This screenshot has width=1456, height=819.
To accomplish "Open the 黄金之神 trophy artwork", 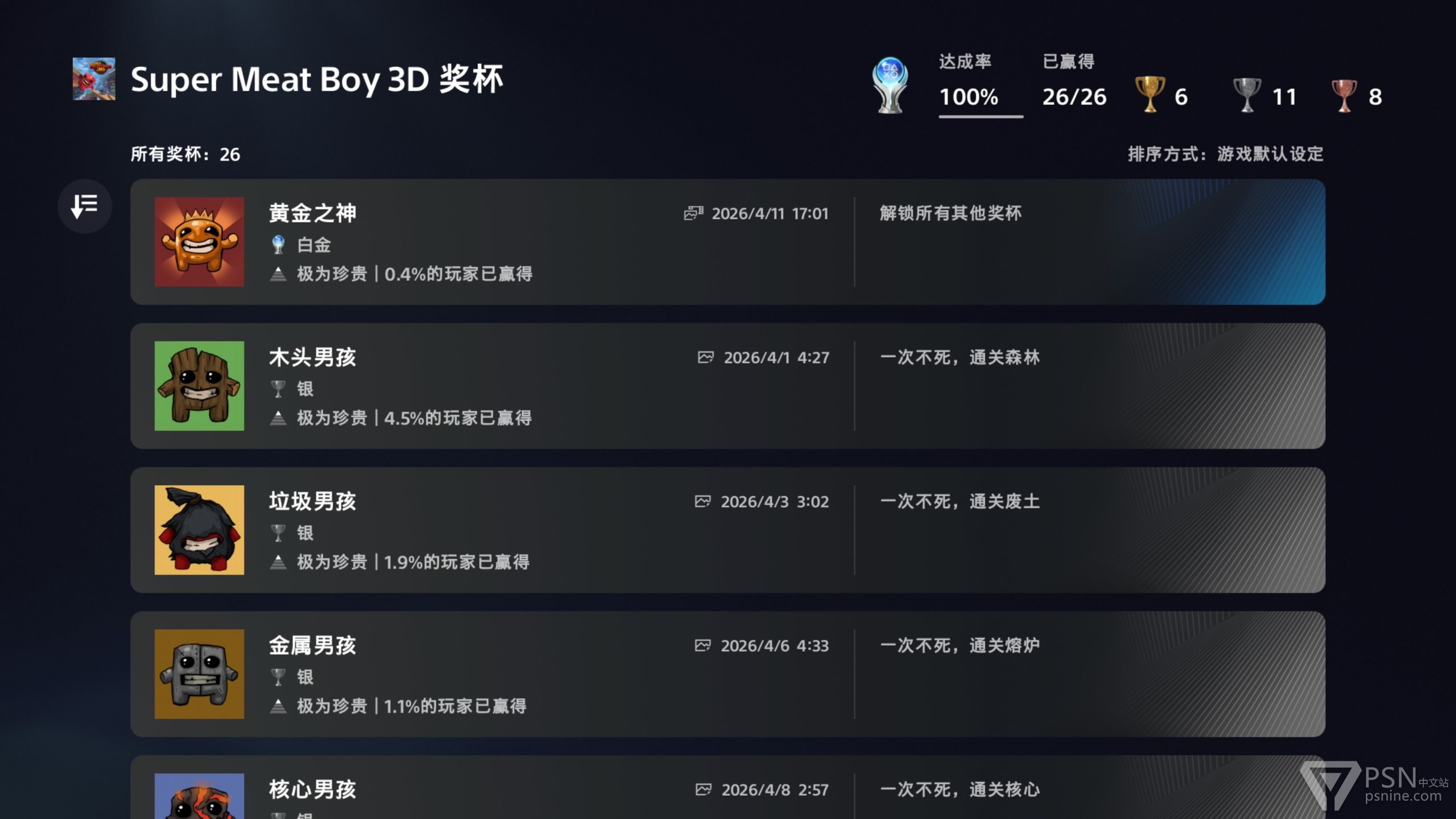I will pyautogui.click(x=199, y=241).
